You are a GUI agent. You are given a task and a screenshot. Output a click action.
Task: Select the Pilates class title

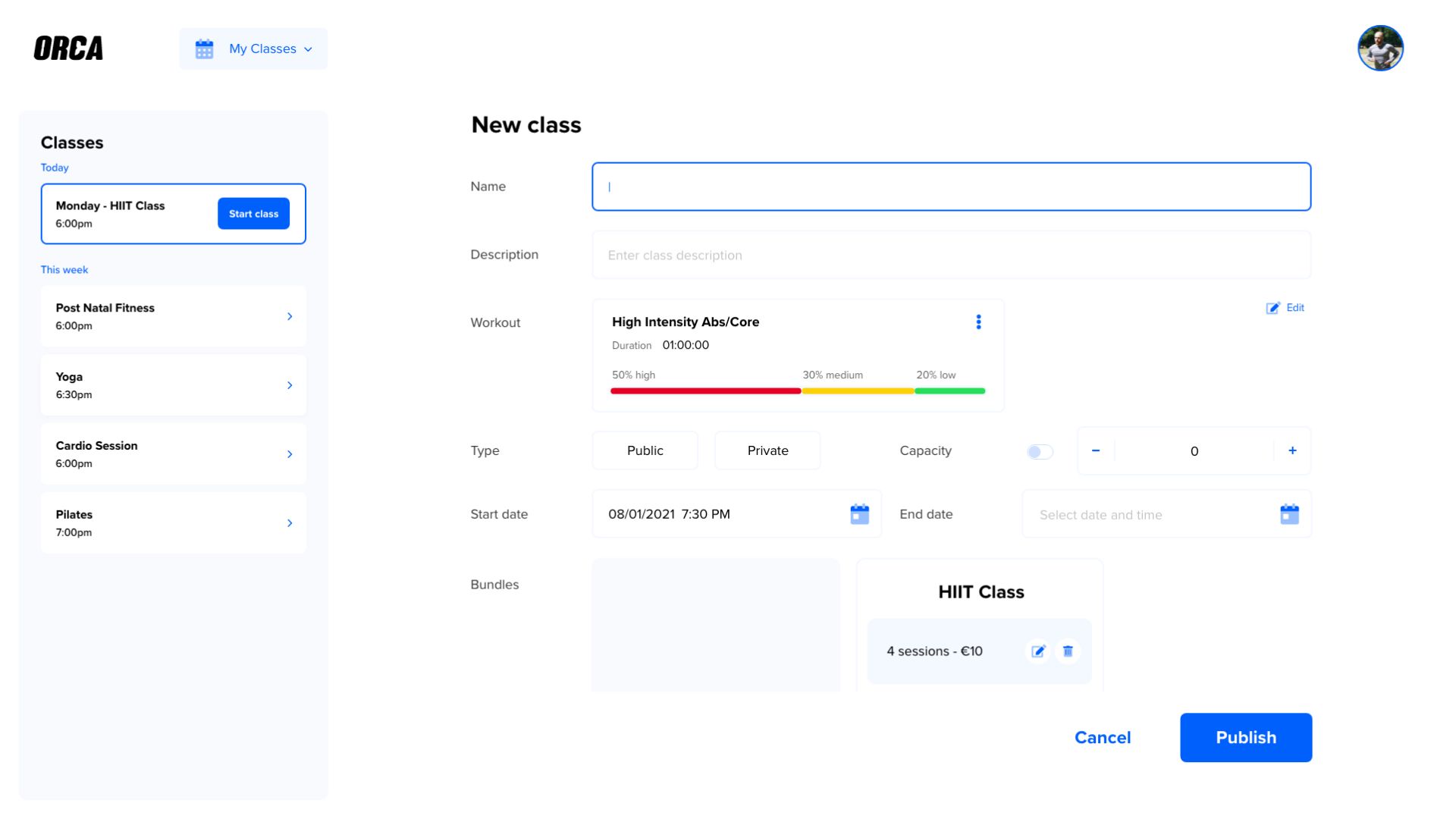tap(74, 515)
